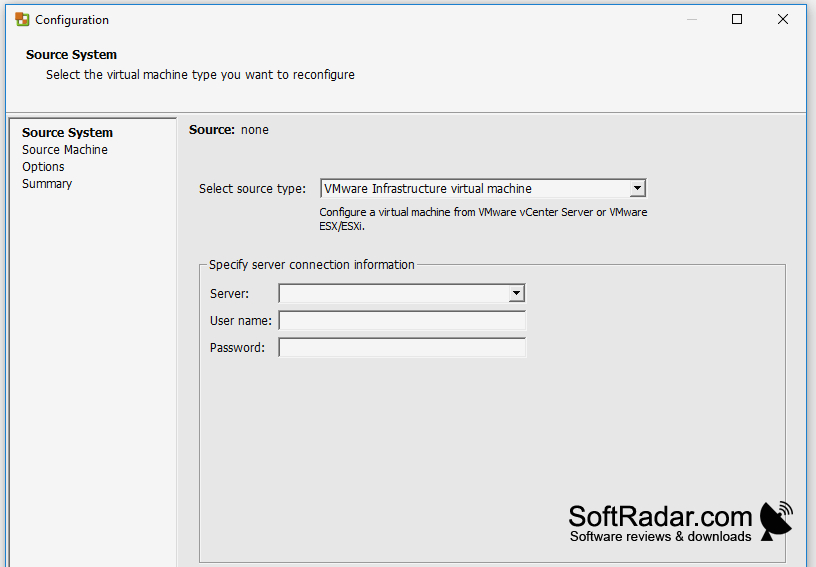This screenshot has height=567, width=816.
Task: Maximize the Configuration window
Action: (x=736, y=20)
